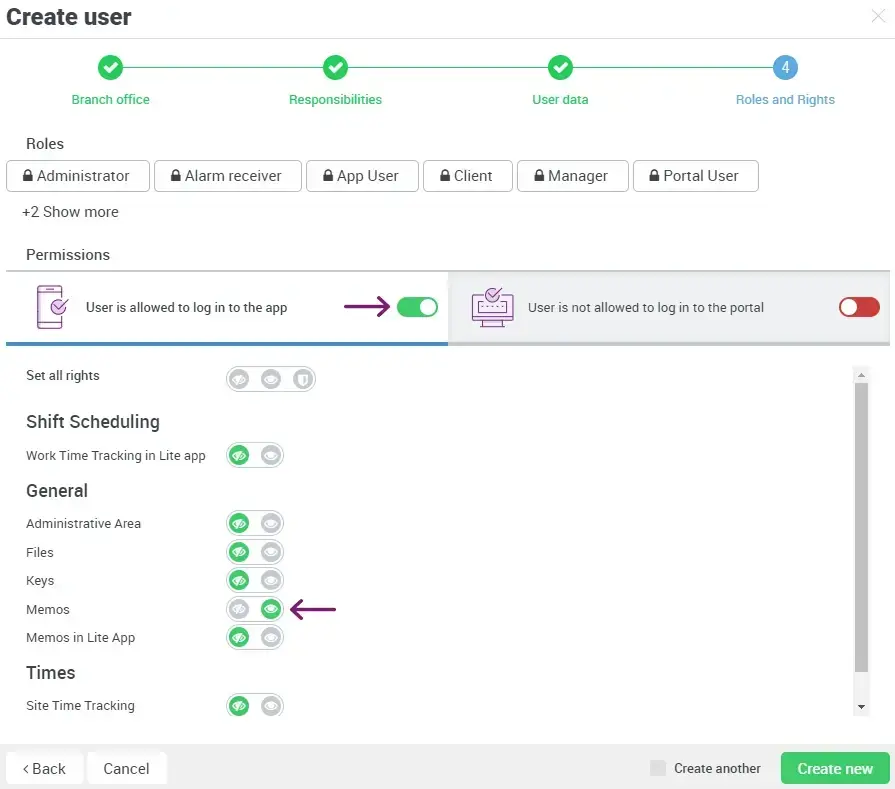Click the Create new button
Screen dimensions: 895x789
(834, 768)
